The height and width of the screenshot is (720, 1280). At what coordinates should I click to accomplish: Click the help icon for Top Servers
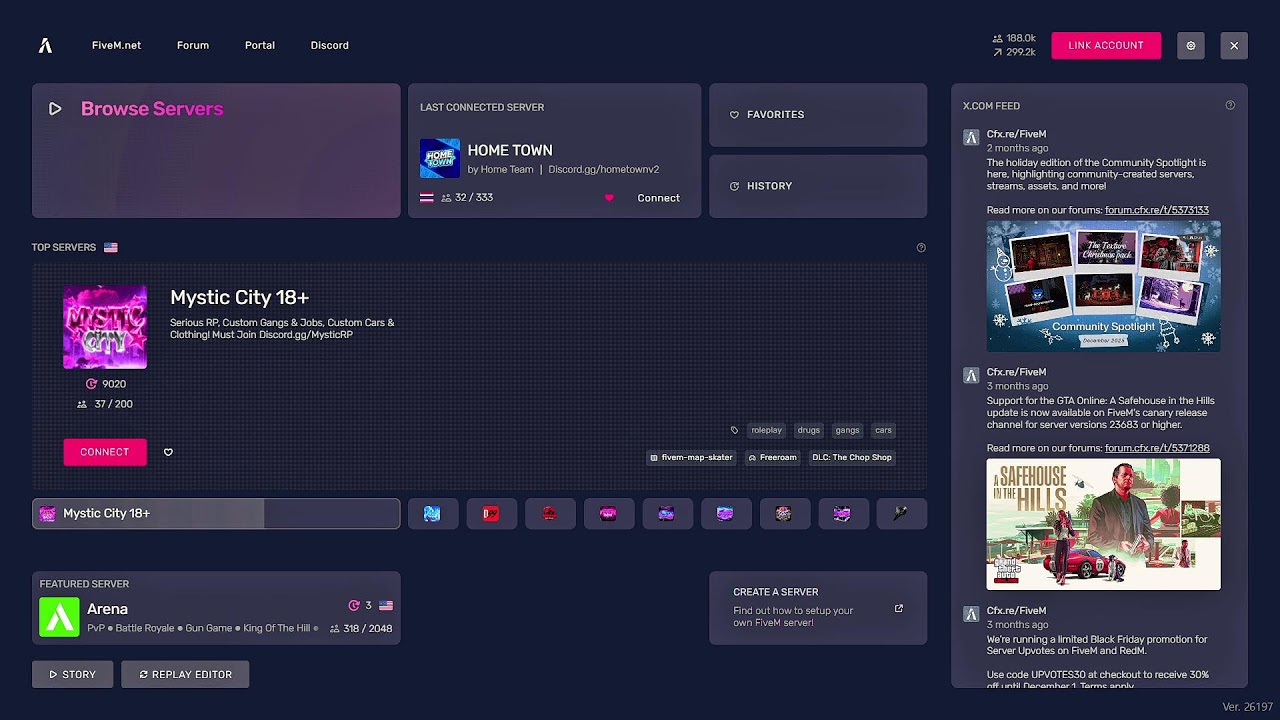tap(921, 248)
